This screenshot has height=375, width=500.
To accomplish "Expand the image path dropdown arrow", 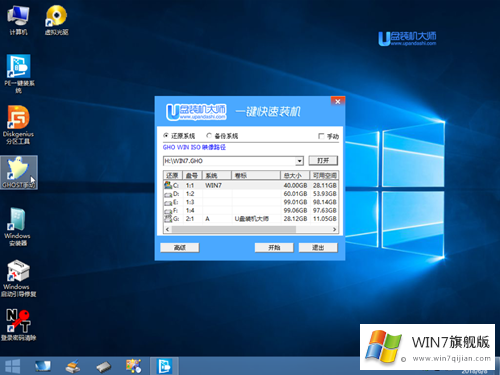I will click(x=299, y=161).
